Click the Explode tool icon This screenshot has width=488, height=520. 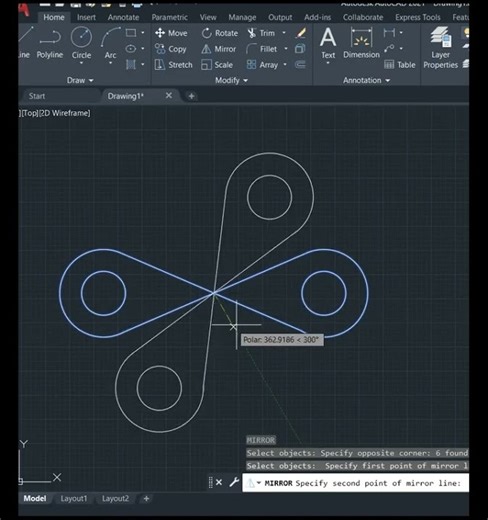300,49
